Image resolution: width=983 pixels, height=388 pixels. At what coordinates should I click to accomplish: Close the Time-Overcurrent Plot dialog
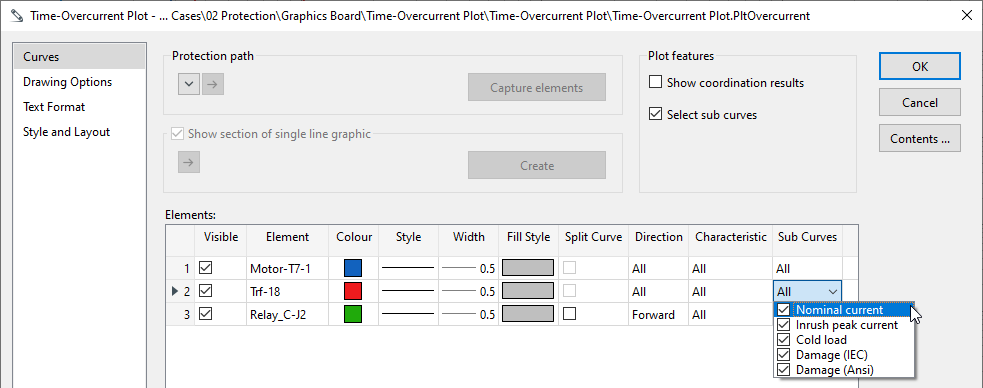coord(966,16)
